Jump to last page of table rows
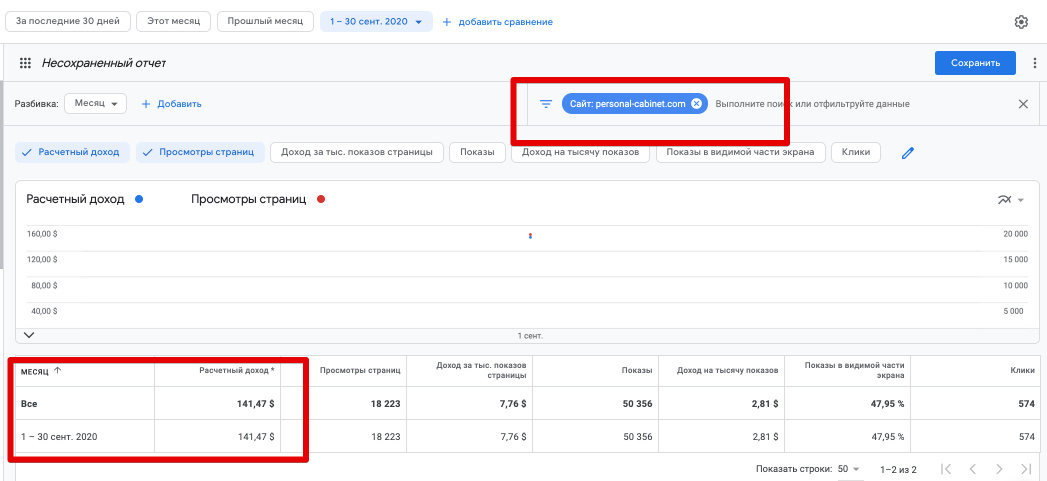The width and height of the screenshot is (1047, 481). coord(1025,469)
